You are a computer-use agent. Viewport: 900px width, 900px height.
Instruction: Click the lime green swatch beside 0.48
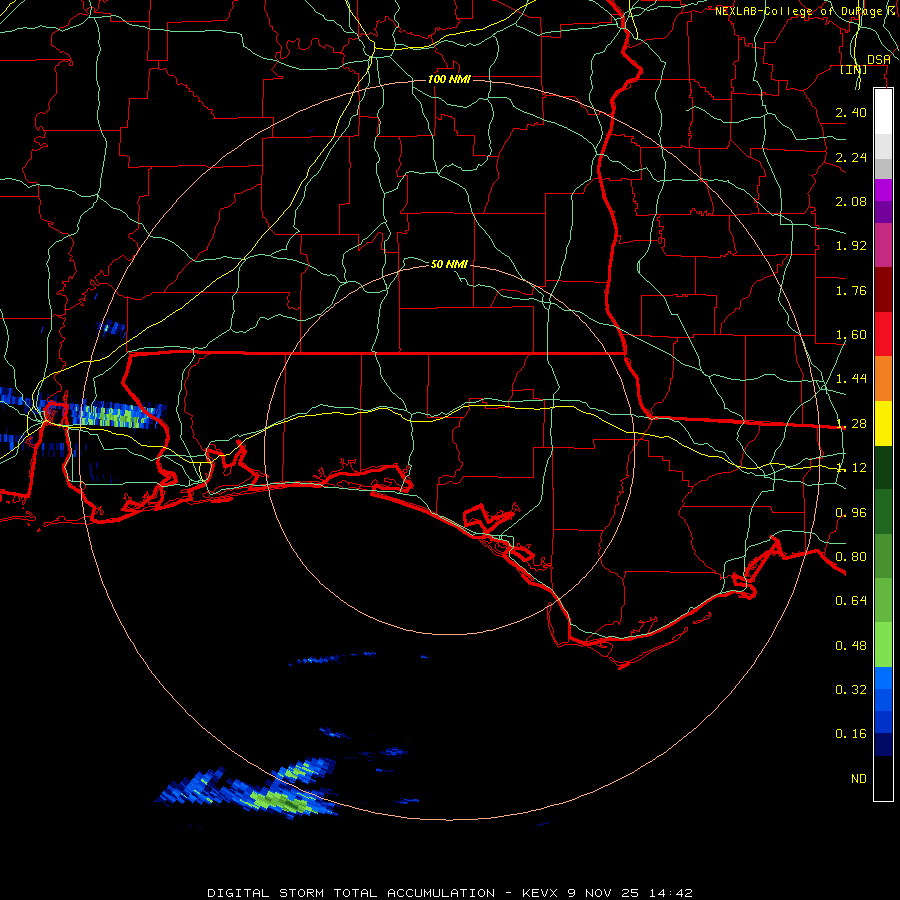coord(883,645)
